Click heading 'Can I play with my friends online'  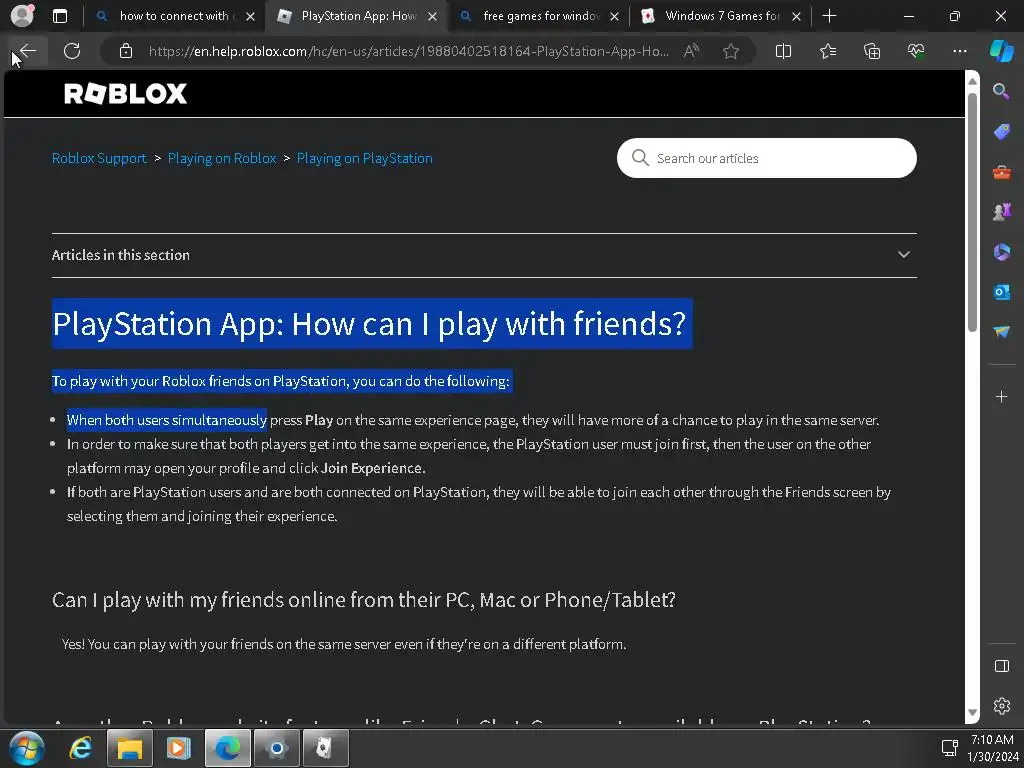pyautogui.click(x=364, y=600)
